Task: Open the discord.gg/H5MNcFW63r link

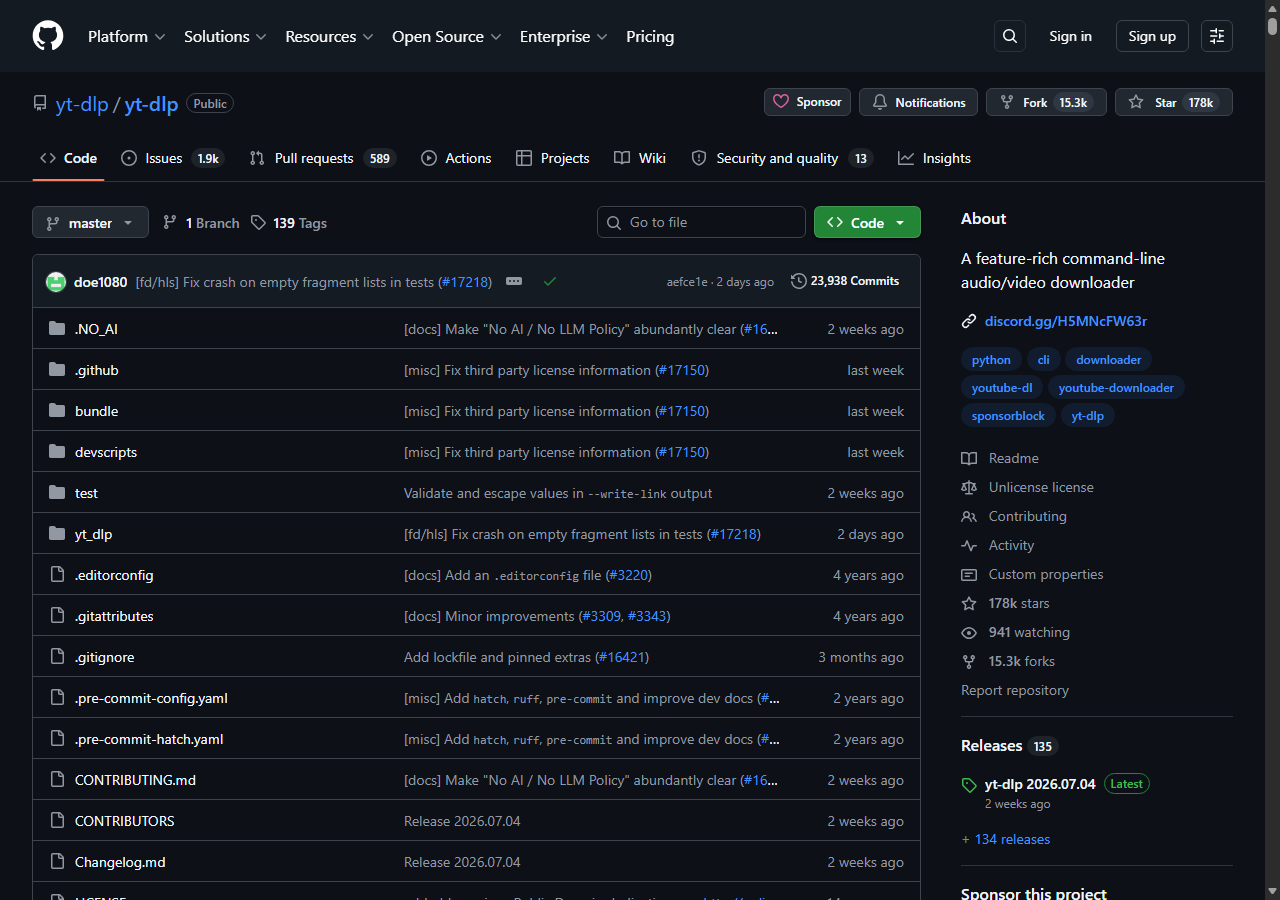Action: pos(1066,321)
